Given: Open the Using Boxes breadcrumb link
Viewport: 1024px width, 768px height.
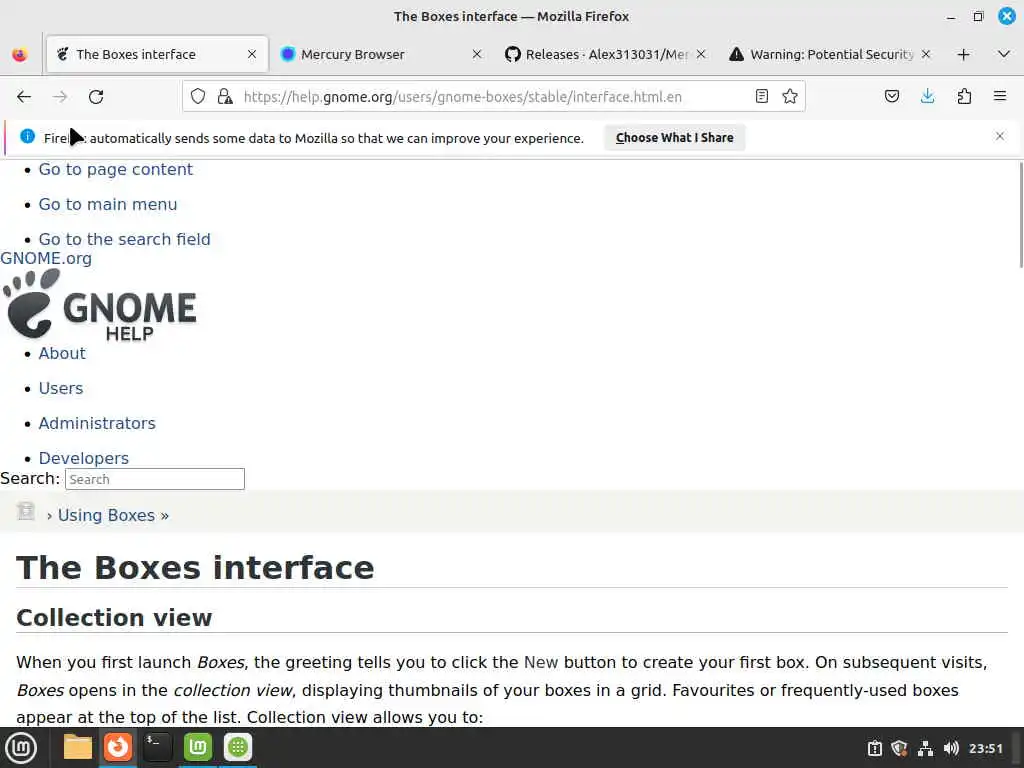Looking at the screenshot, I should tap(106, 515).
